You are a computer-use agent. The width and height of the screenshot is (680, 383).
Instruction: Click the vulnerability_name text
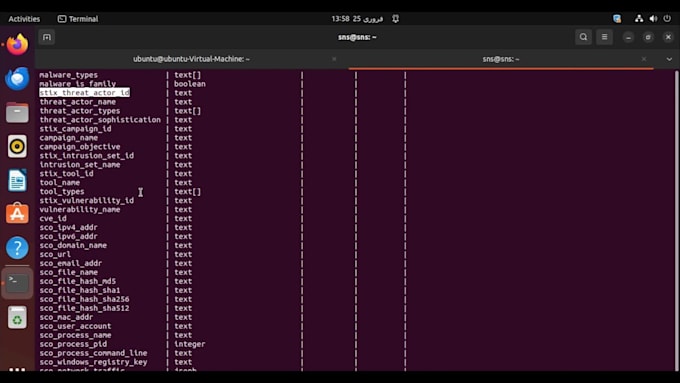pos(80,210)
